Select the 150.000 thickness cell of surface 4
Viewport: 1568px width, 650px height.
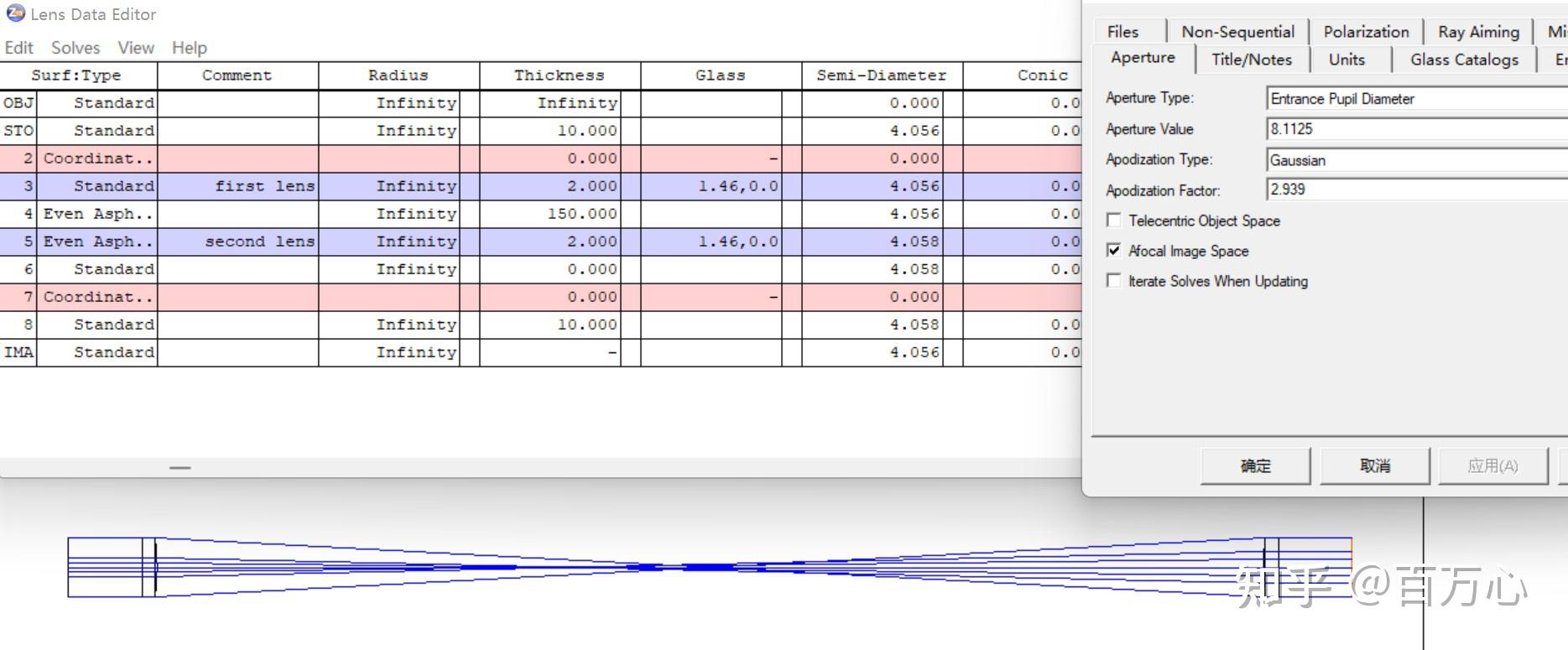pyautogui.click(x=560, y=214)
